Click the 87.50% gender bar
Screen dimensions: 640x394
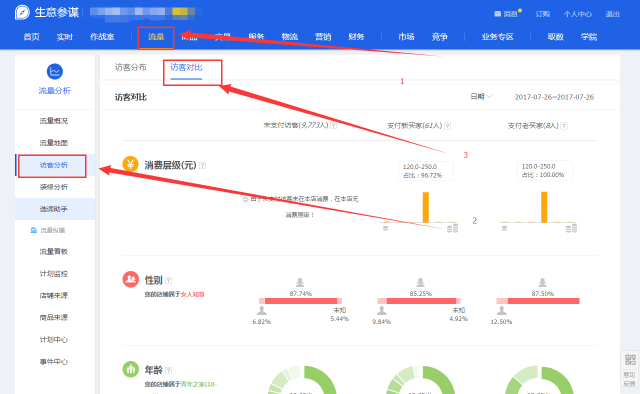point(538,301)
